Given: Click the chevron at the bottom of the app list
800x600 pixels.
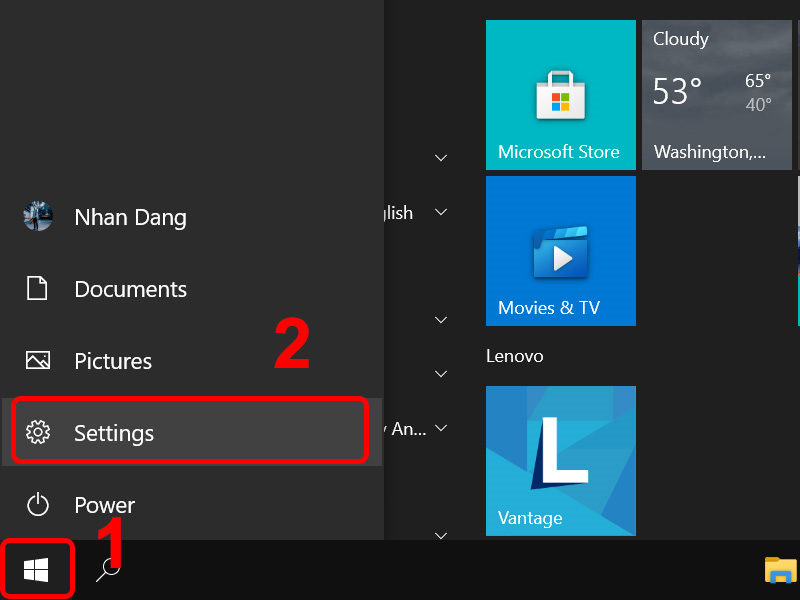Looking at the screenshot, I should [441, 535].
